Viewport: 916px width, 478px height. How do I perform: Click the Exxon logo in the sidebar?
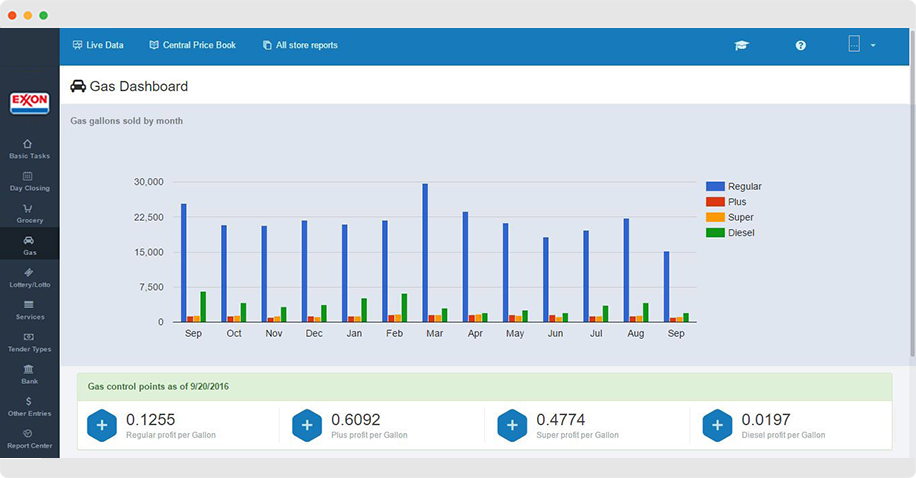pos(29,103)
